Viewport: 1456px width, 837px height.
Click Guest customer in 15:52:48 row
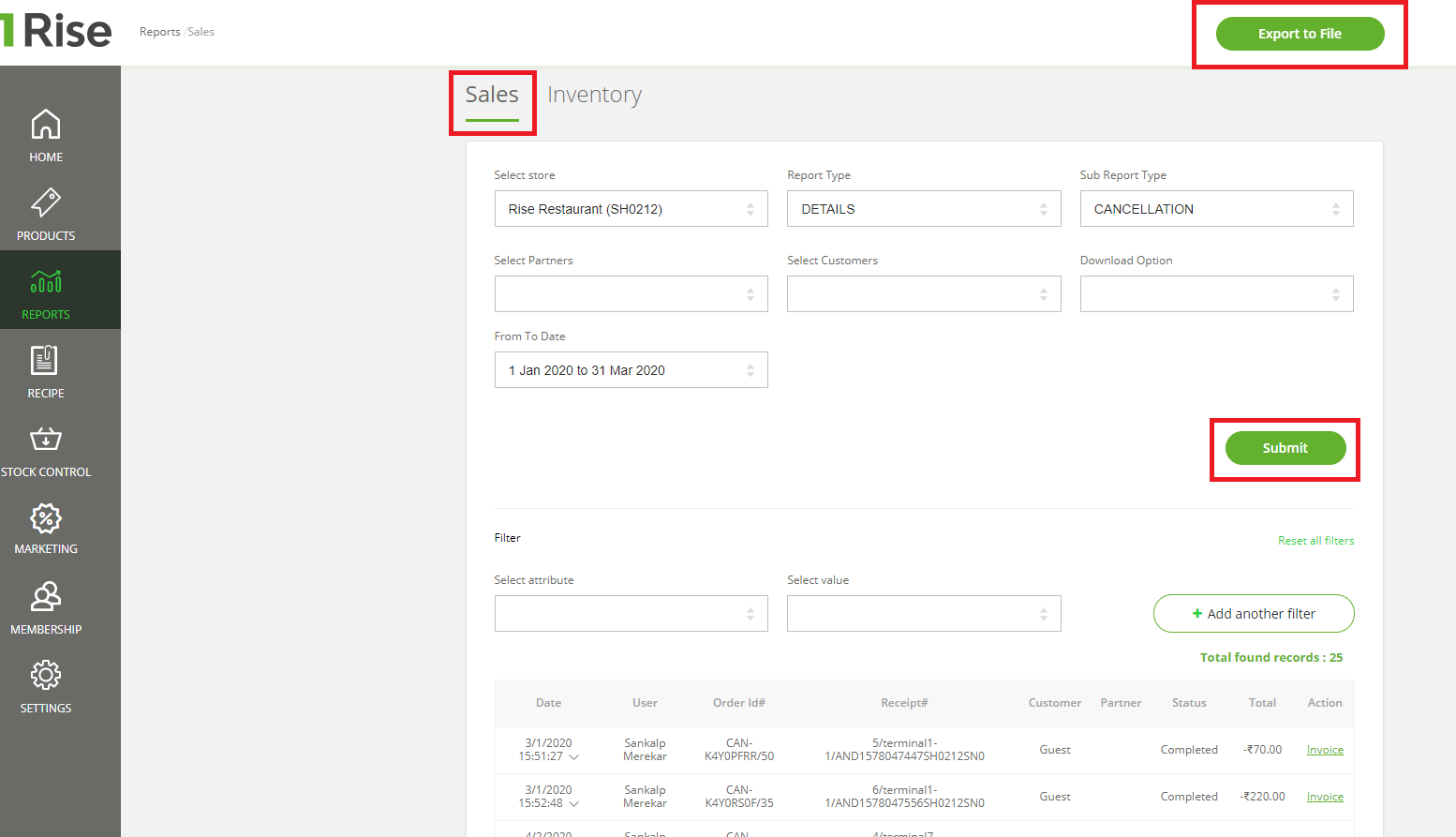[x=1055, y=797]
